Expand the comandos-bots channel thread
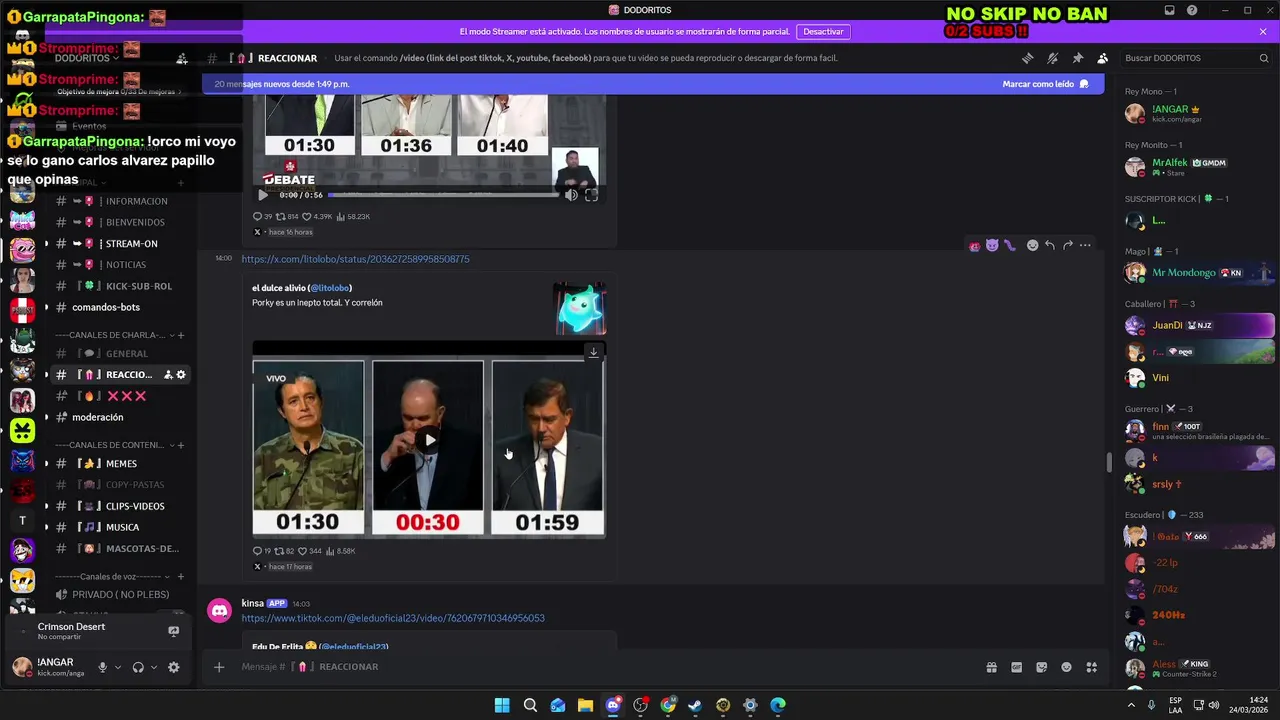 (x=47, y=307)
